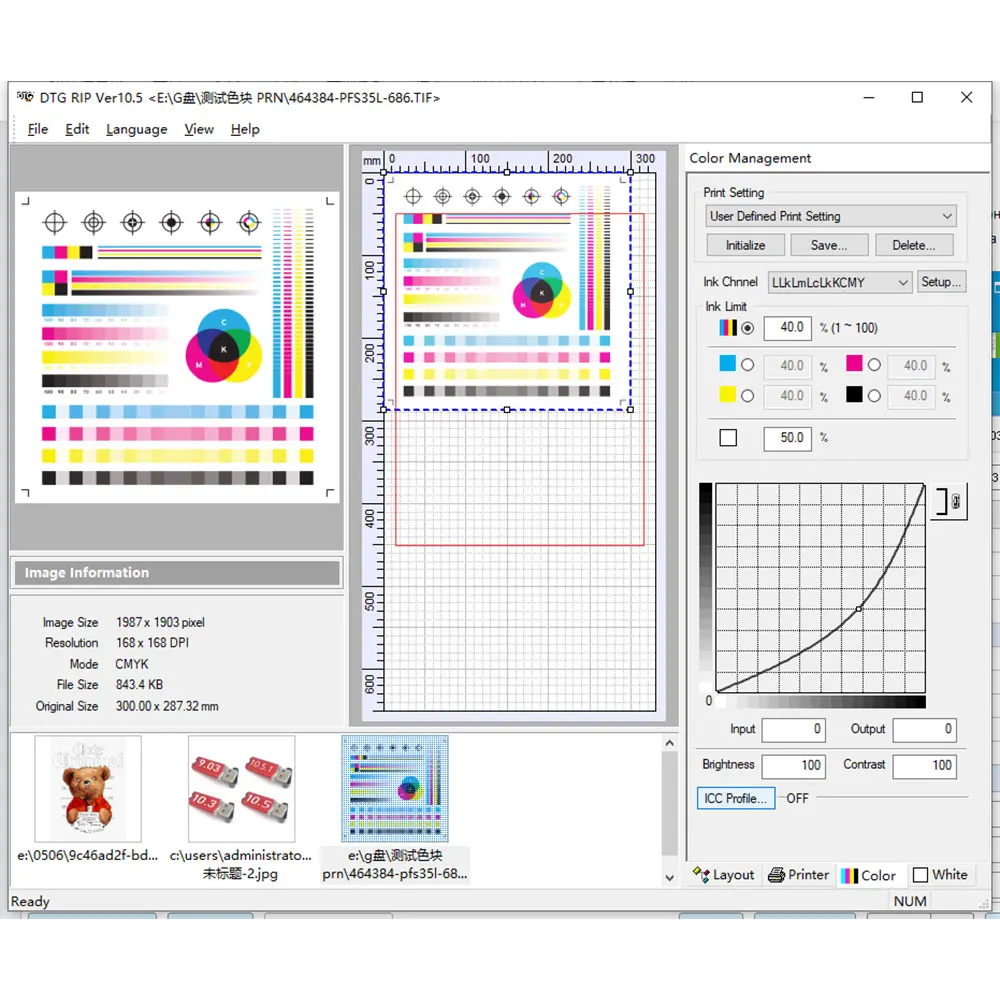Click the ICC Profile OFF status text

coord(797,798)
